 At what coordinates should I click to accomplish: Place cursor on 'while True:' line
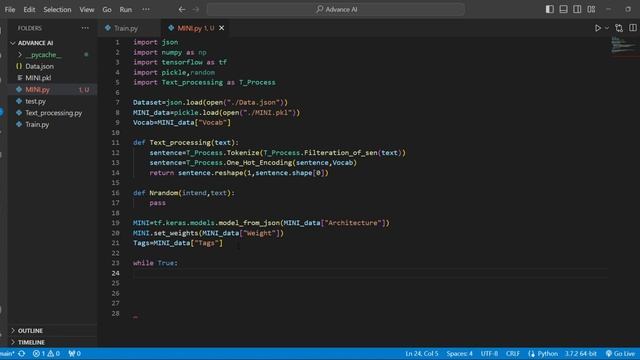coord(155,263)
